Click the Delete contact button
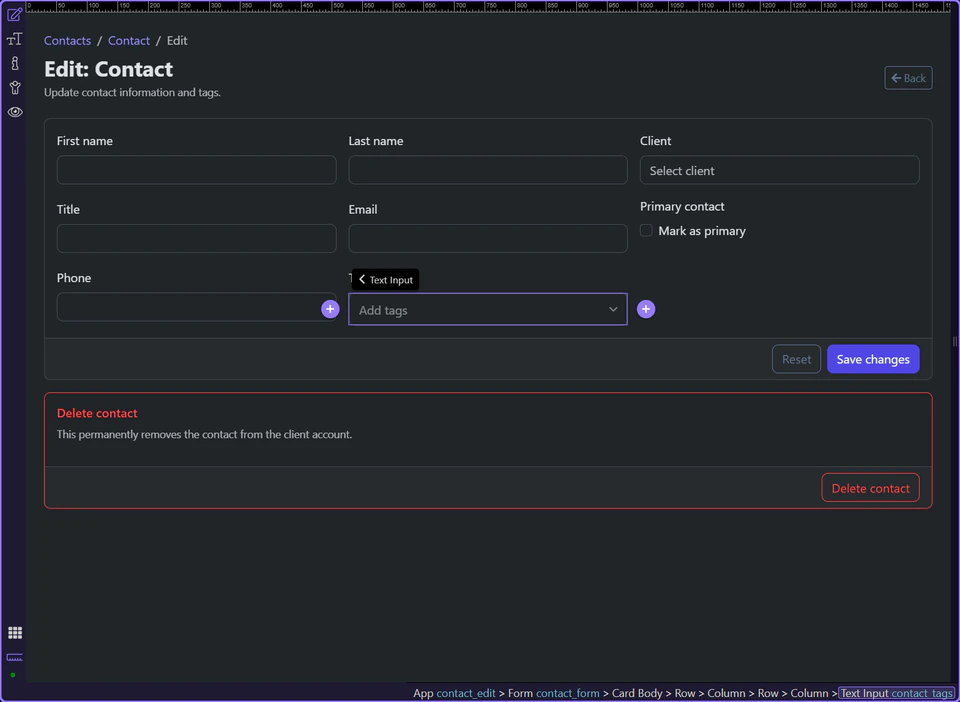The height and width of the screenshot is (702, 960). [x=870, y=488]
